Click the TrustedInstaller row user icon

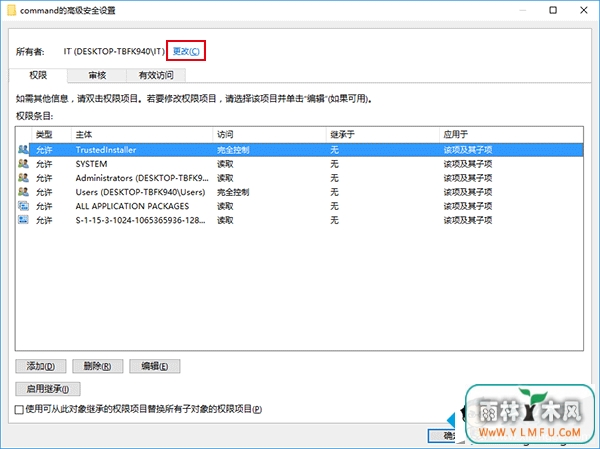click(x=23, y=149)
